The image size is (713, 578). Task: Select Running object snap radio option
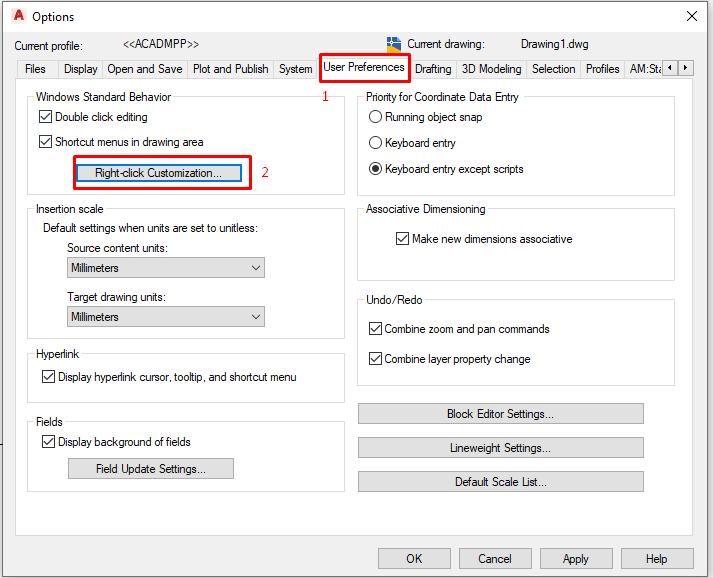point(376,117)
